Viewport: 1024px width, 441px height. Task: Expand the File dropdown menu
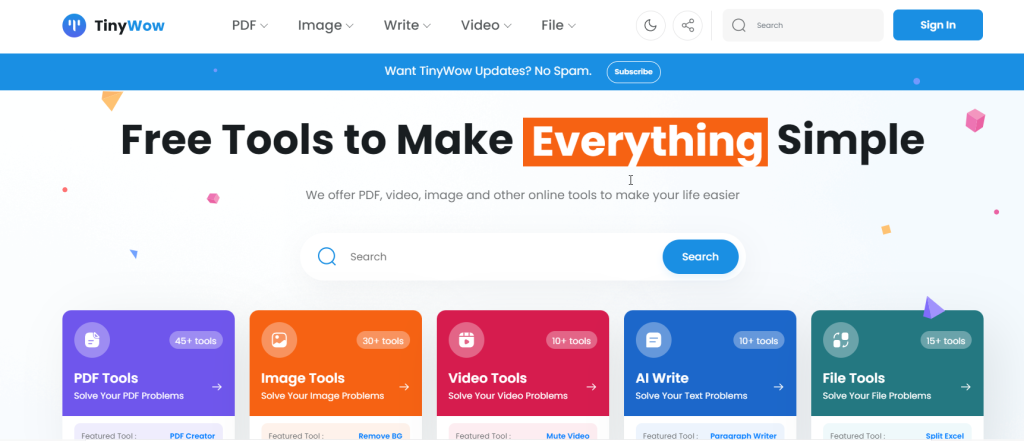tap(559, 25)
